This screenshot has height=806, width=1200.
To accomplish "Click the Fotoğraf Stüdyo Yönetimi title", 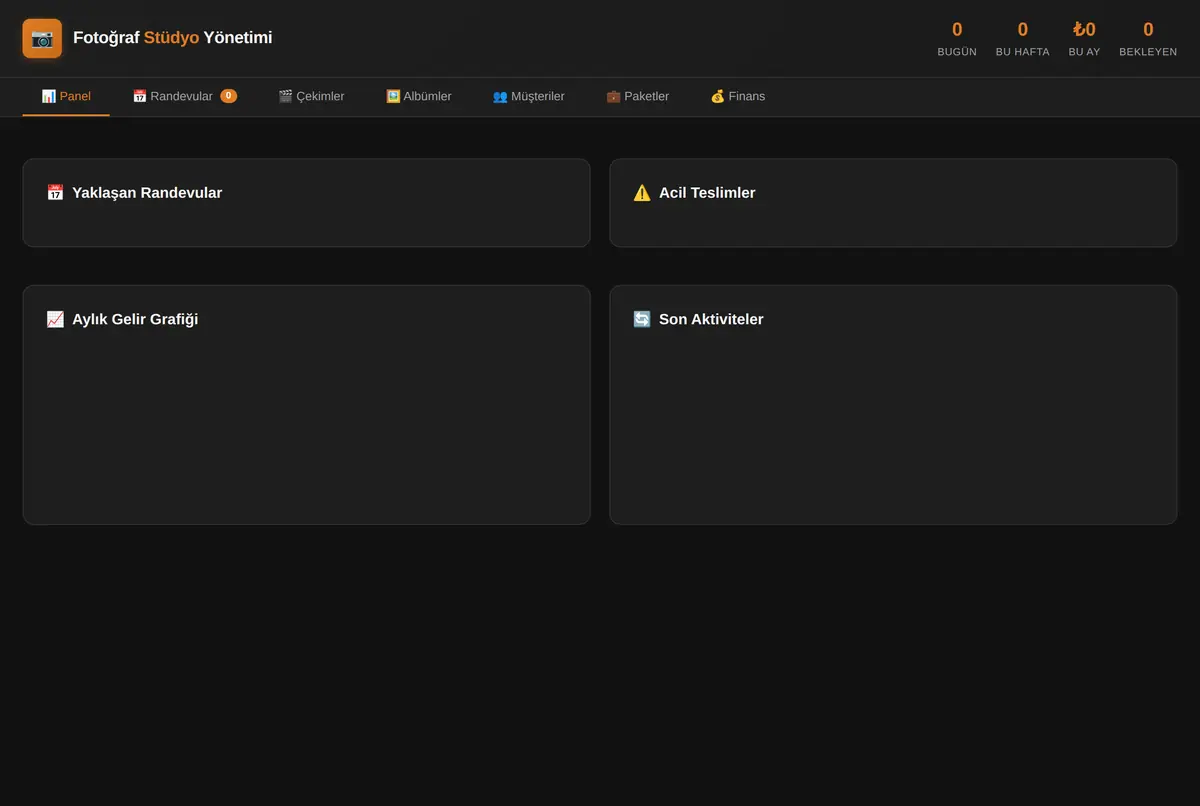I will (x=172, y=38).
